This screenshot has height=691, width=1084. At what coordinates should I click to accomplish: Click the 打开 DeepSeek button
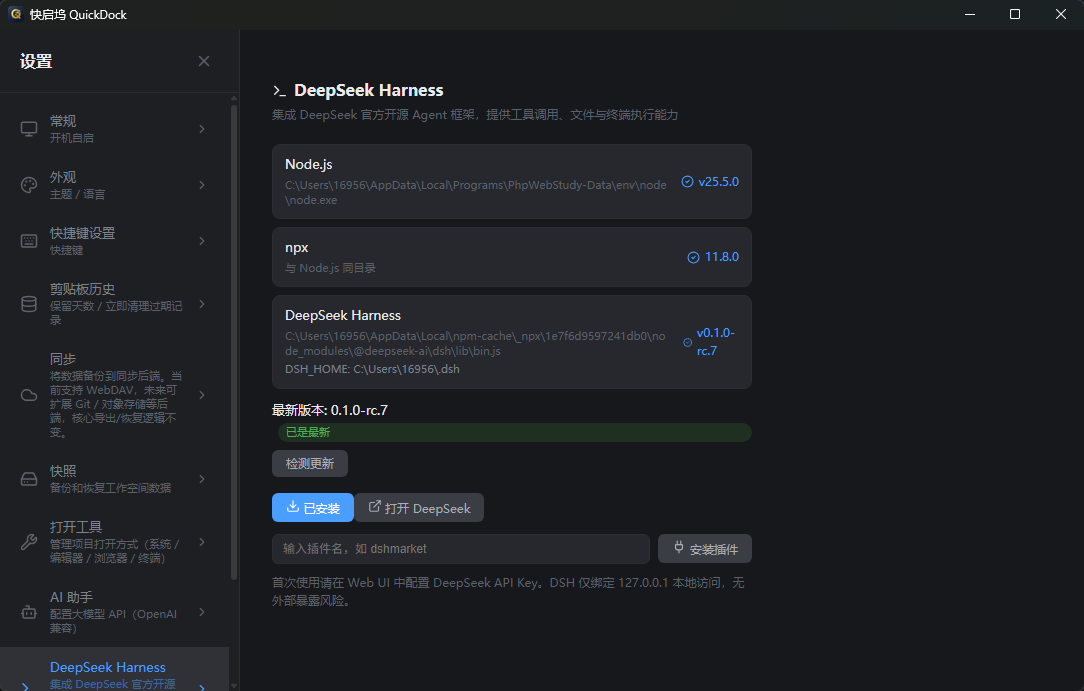(x=420, y=508)
